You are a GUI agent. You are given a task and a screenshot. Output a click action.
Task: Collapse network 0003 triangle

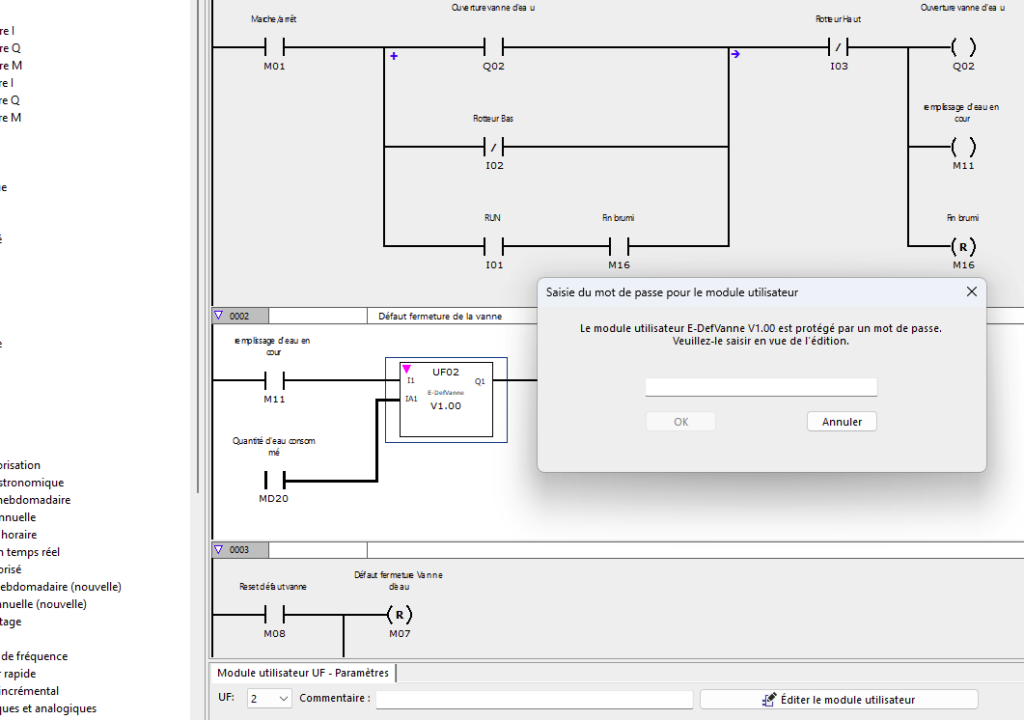coord(219,549)
